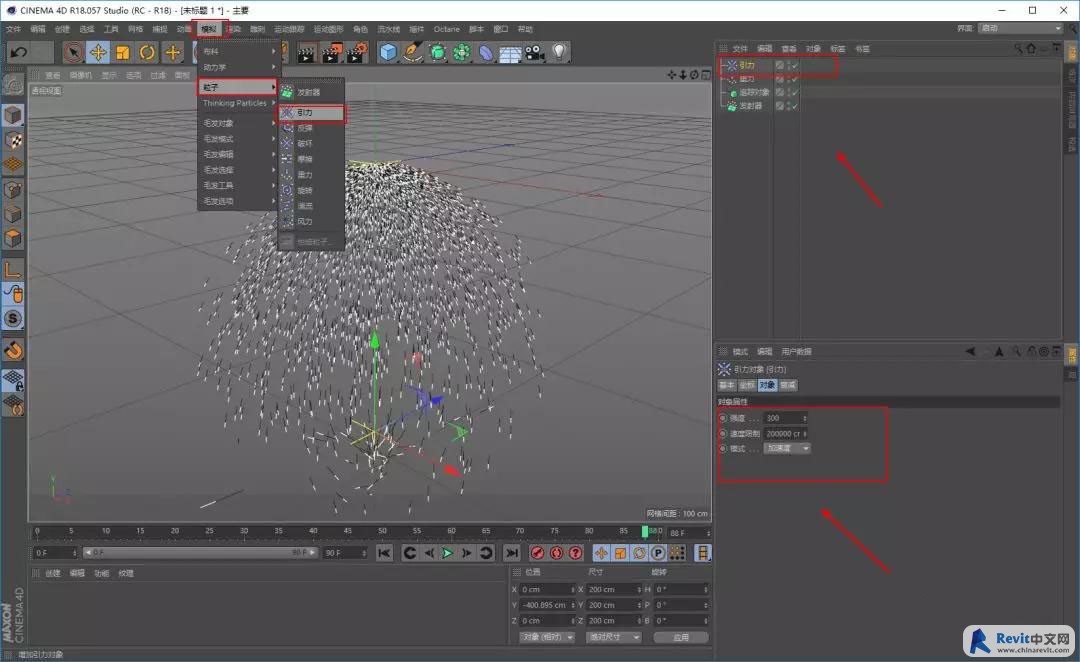Toggle point level animation dots icon

coord(677,553)
